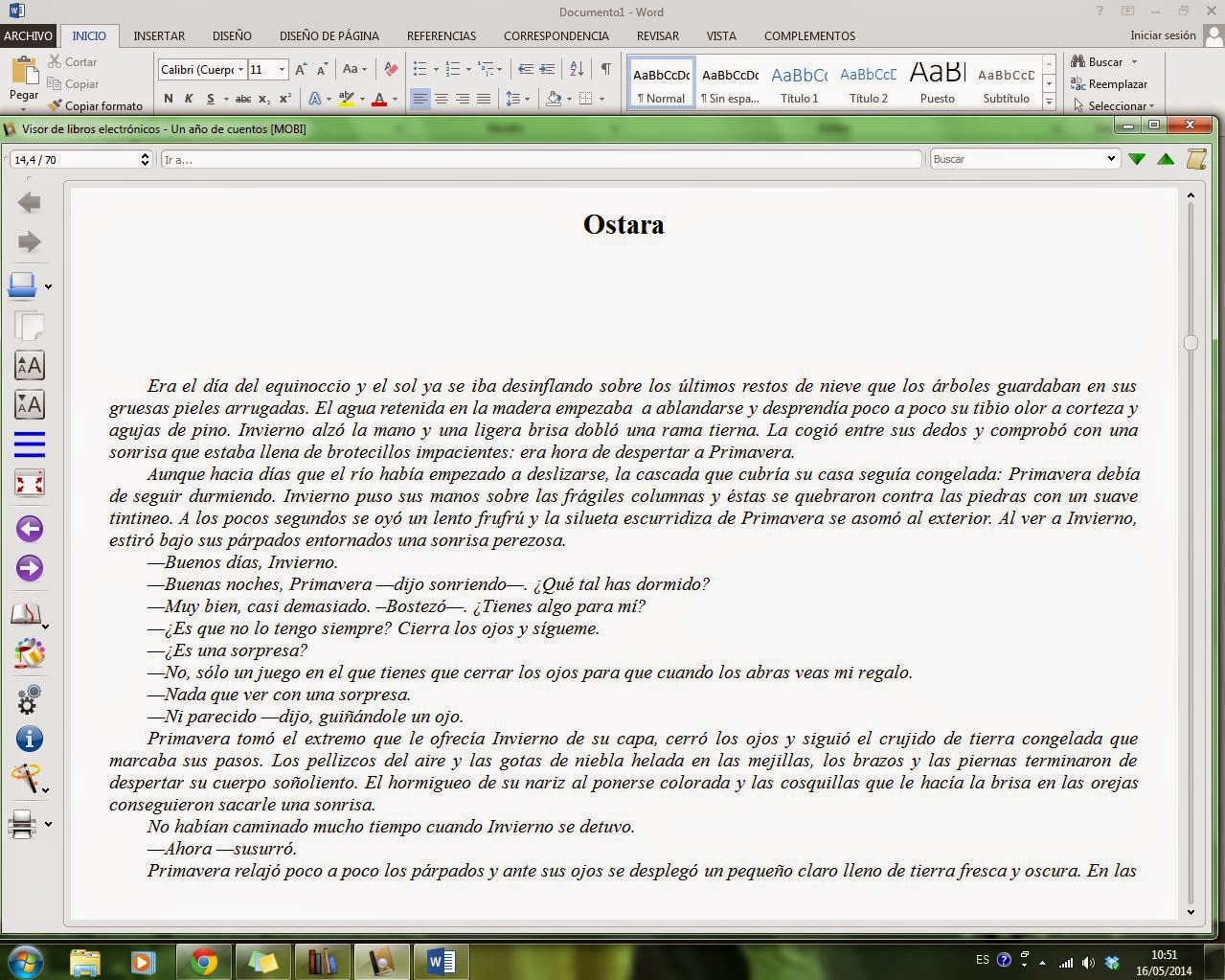Toggle reference mode in e-book viewer
Image resolution: width=1225 pixels, height=980 pixels.
(x=30, y=653)
